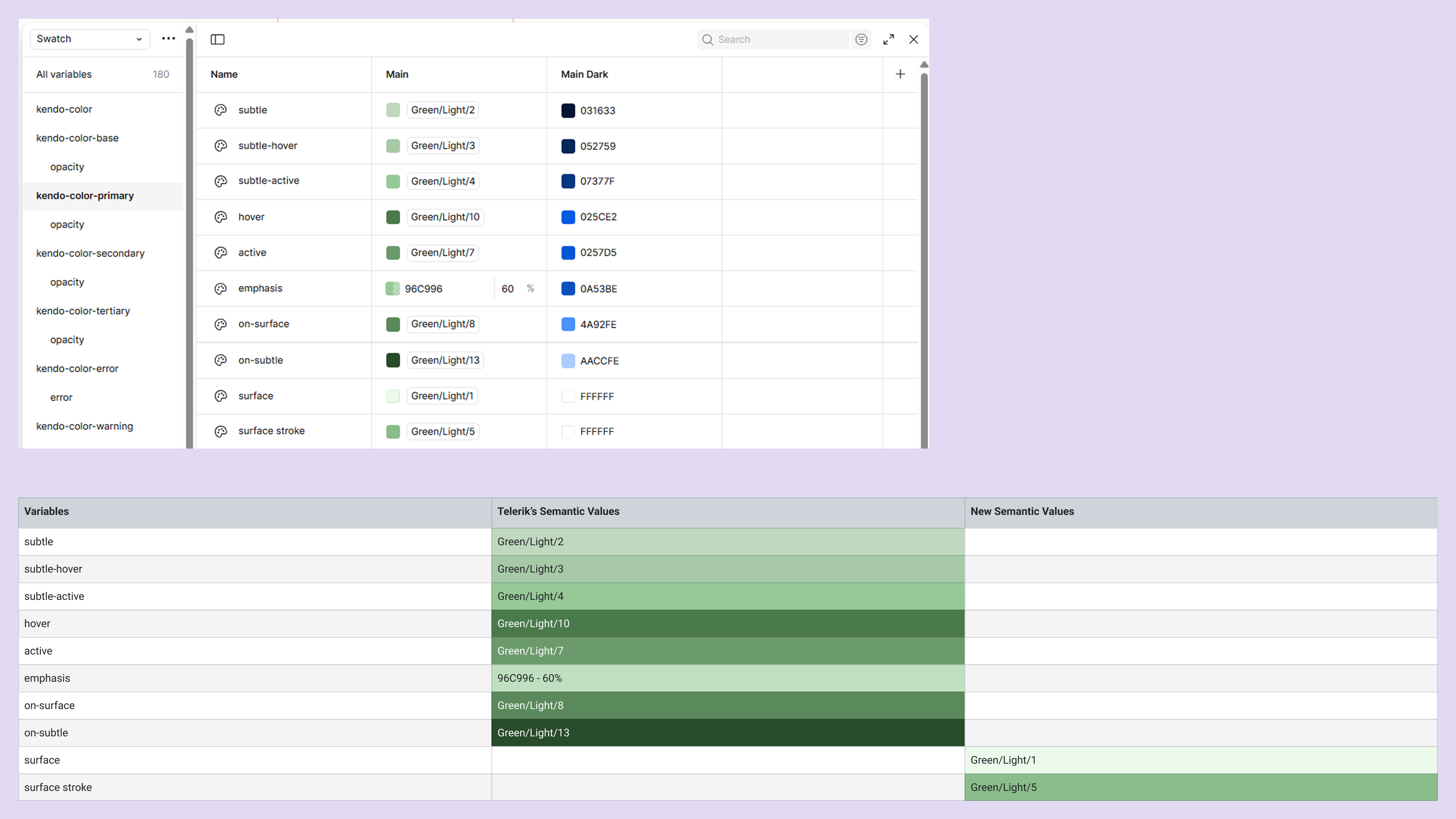Open the kendo-color-tertiary group
The width and height of the screenshot is (1456, 819).
[x=83, y=311]
